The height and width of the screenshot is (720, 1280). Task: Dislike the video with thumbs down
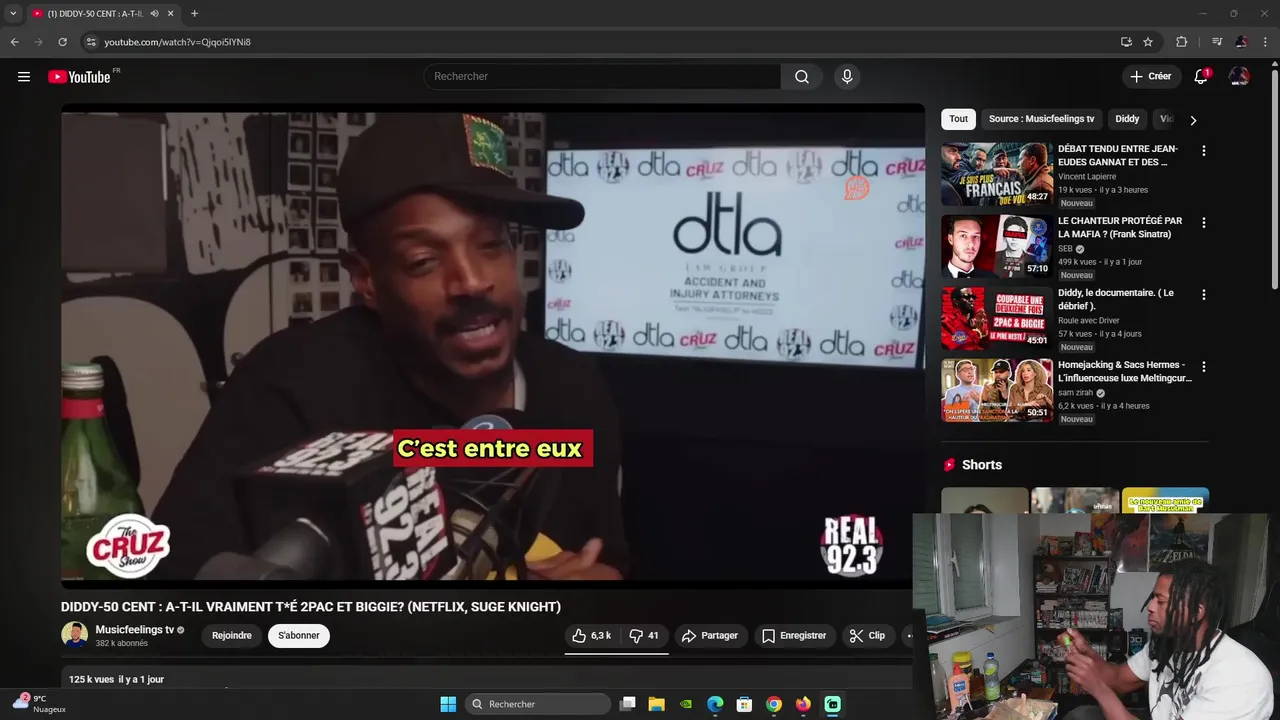click(643, 636)
